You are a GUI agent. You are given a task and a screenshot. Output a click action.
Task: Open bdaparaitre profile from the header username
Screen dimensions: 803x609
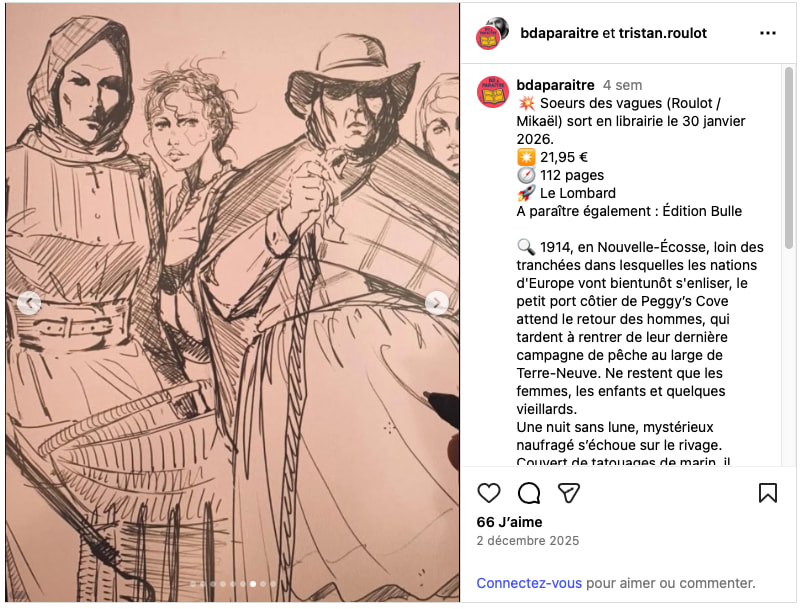click(559, 33)
